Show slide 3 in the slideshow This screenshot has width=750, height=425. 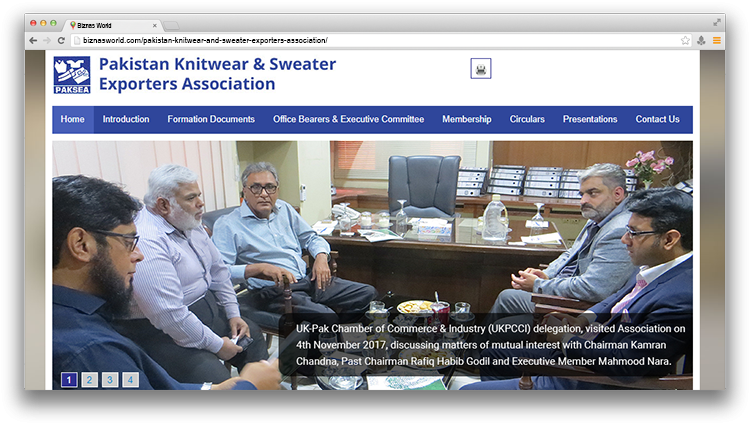point(110,380)
